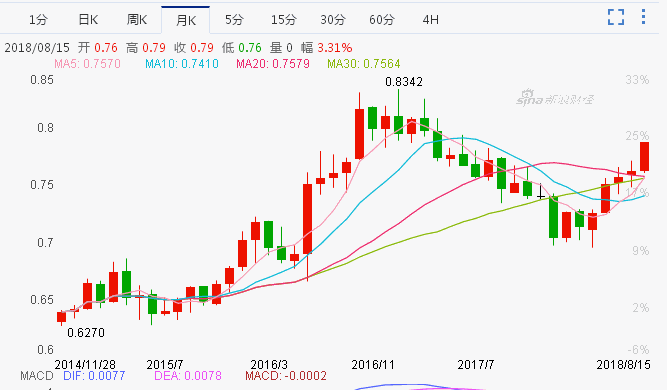667x390 pixels.
Task: Click the MA30 indicator label
Action: [364, 64]
